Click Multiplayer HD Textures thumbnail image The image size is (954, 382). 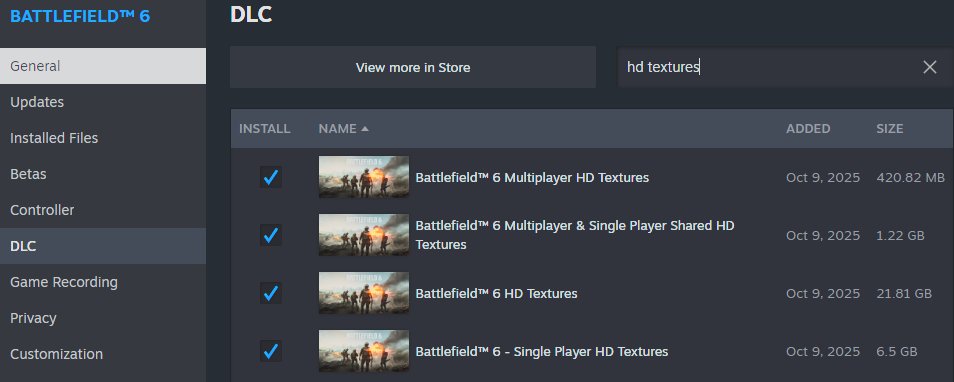(364, 177)
